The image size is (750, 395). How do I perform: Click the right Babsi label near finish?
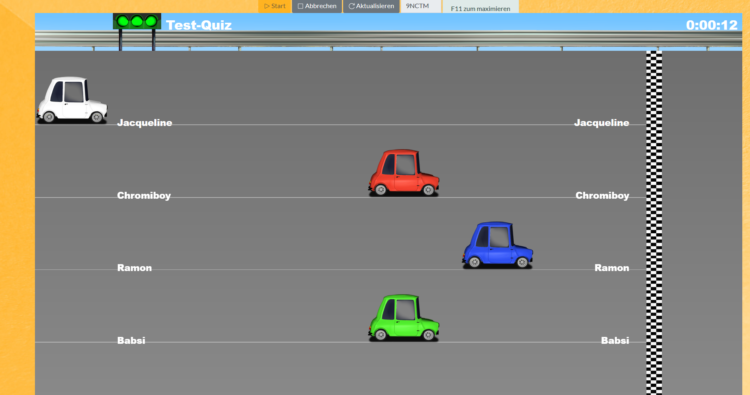click(615, 340)
